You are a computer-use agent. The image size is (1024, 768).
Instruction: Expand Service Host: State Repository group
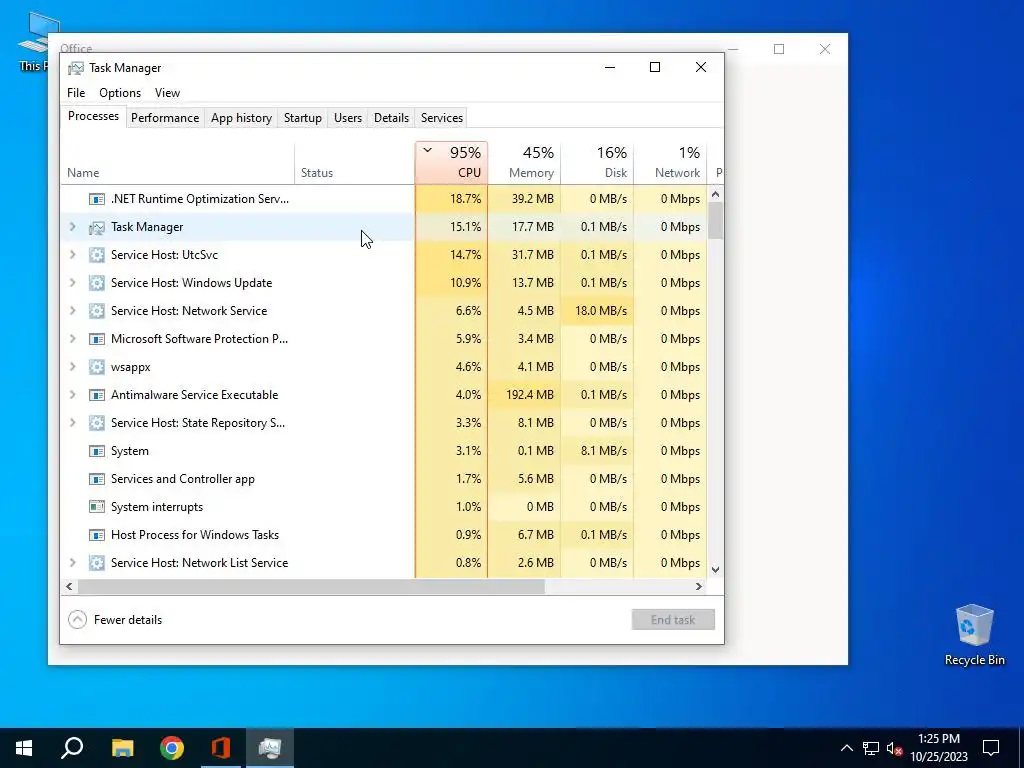[x=72, y=423]
